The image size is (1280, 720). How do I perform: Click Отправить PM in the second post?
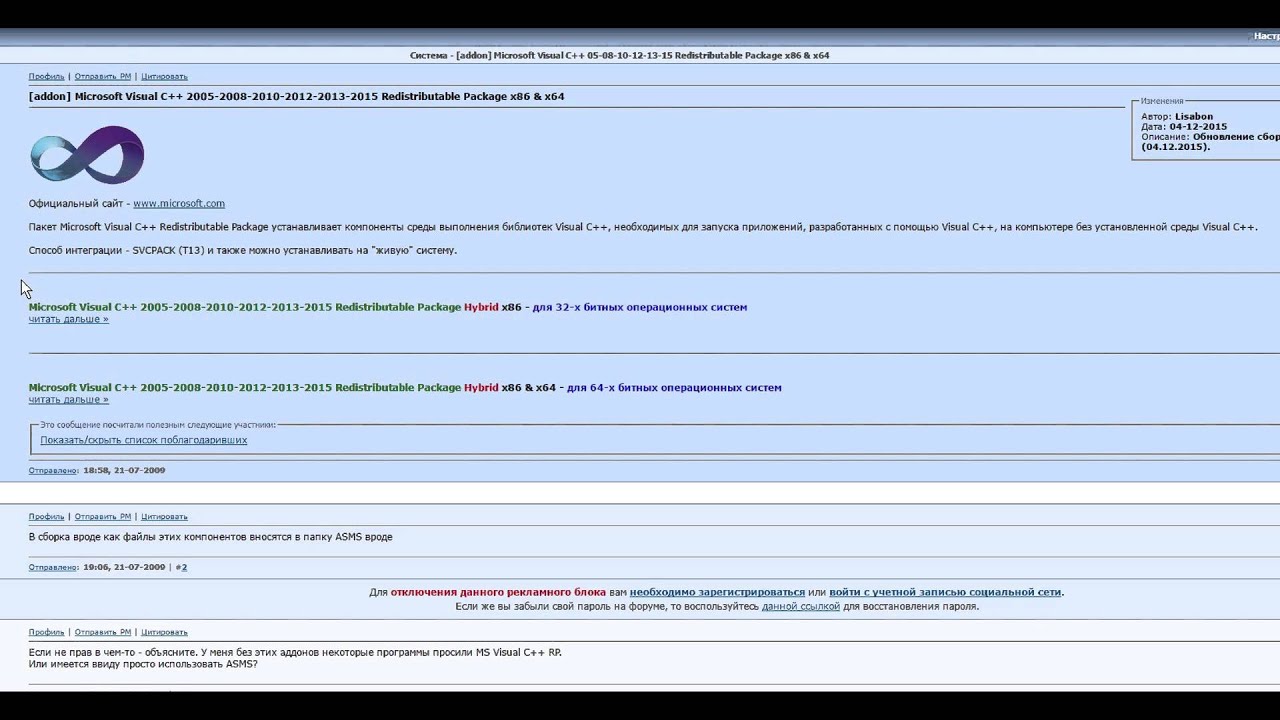103,517
